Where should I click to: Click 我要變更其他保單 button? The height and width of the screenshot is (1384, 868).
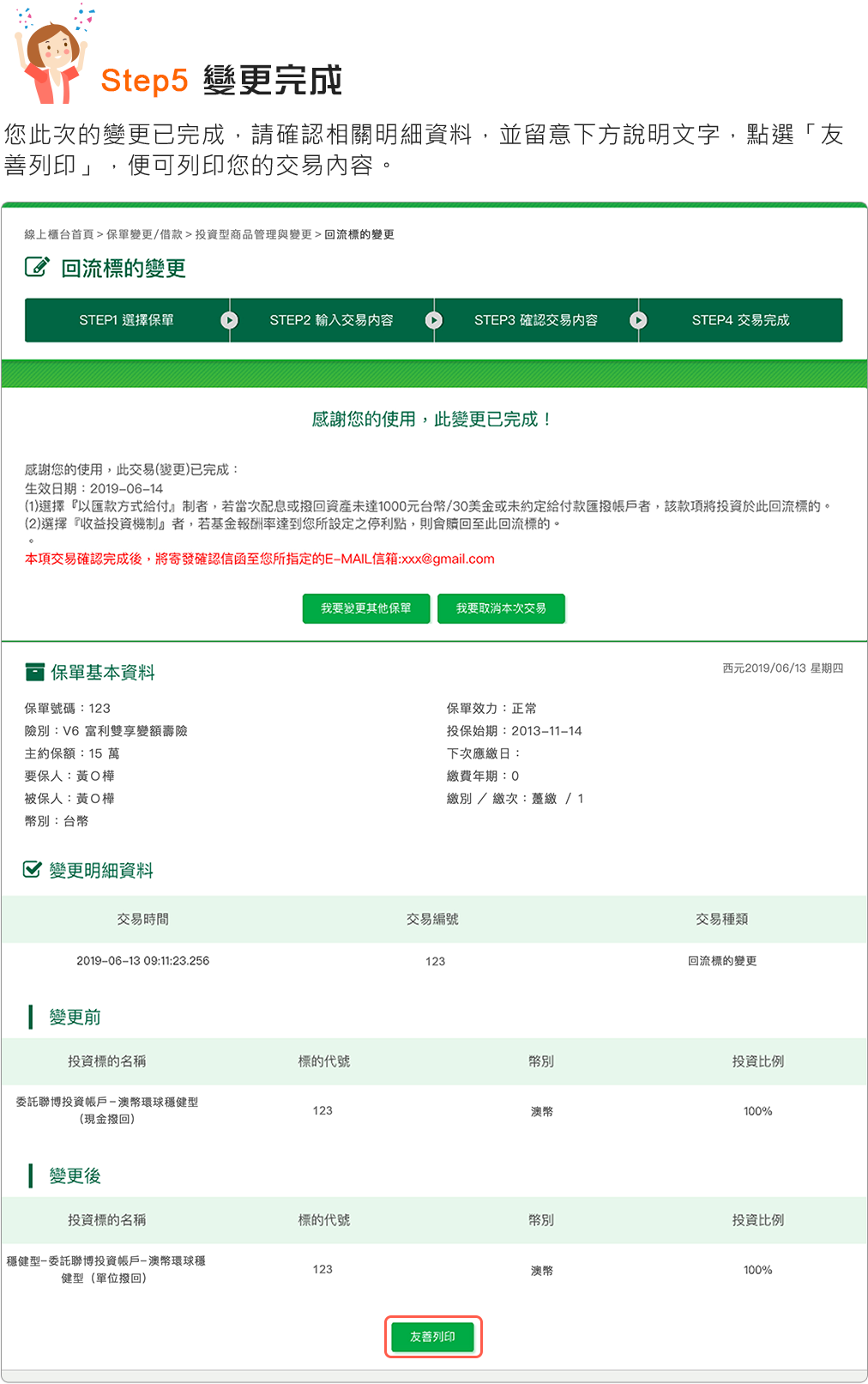366,608
